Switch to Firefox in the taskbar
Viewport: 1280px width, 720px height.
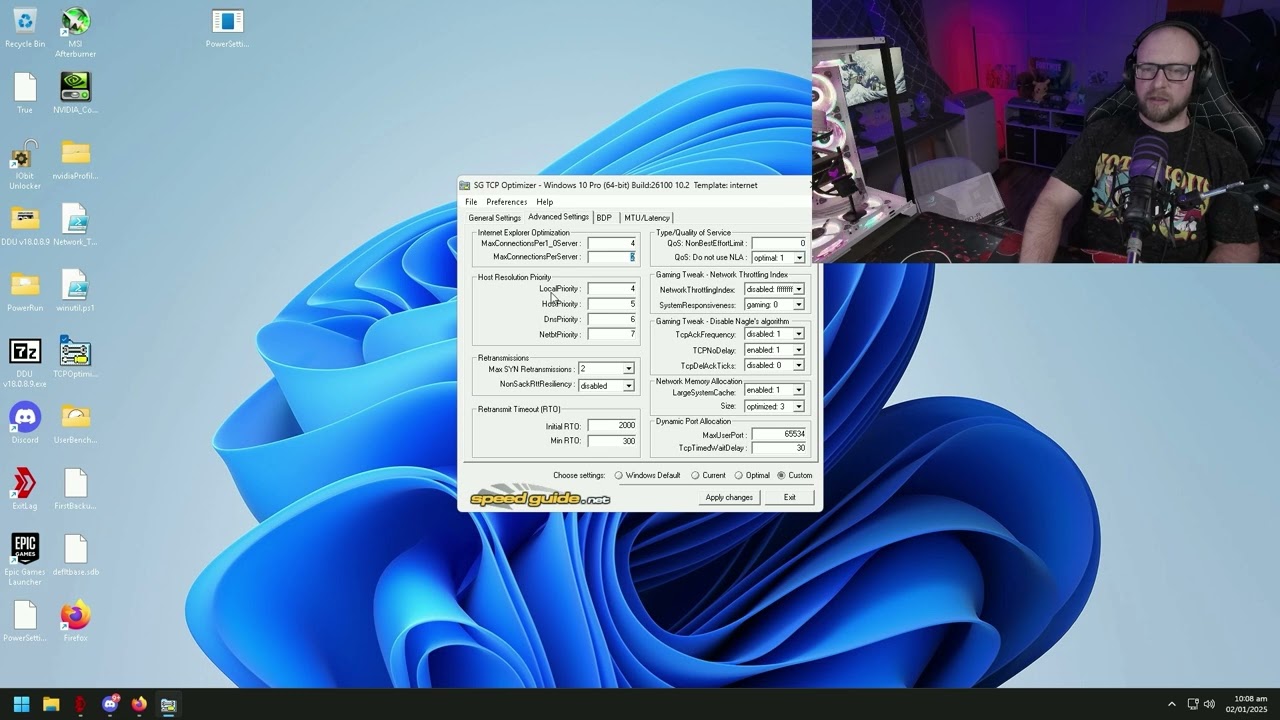[139, 704]
